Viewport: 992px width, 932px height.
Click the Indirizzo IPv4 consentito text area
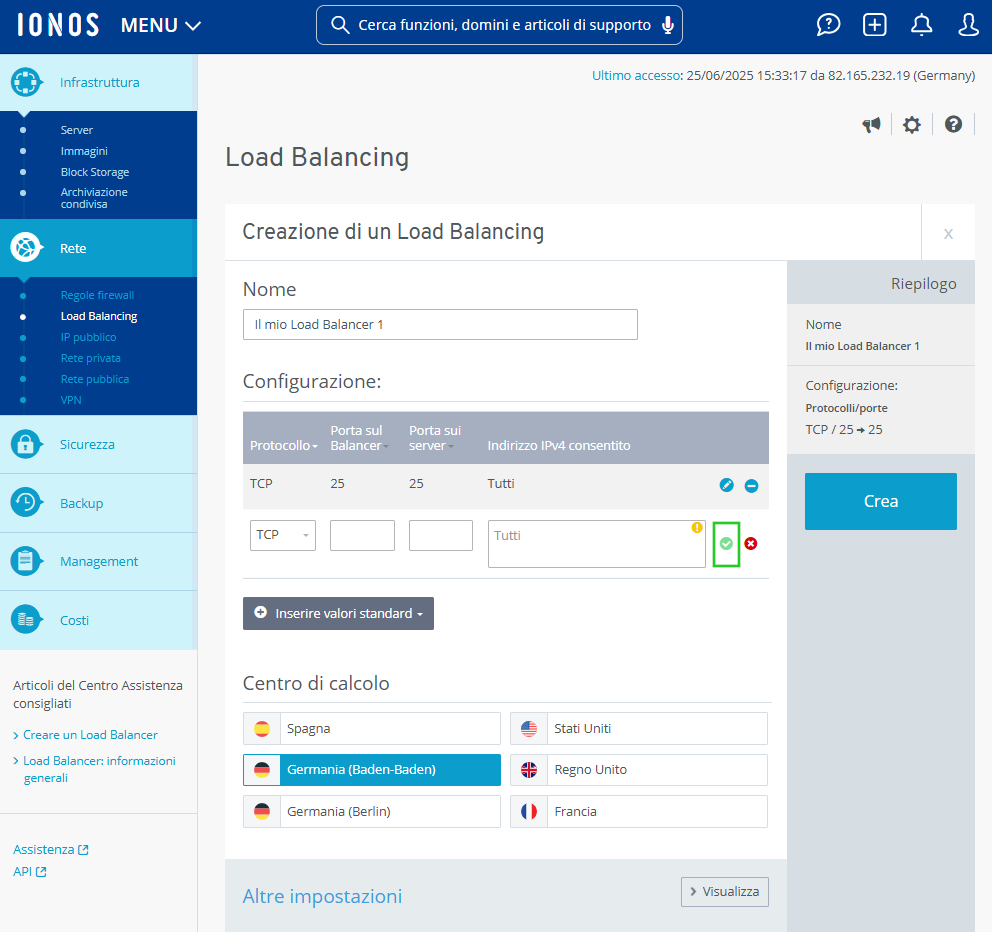[x=597, y=544]
